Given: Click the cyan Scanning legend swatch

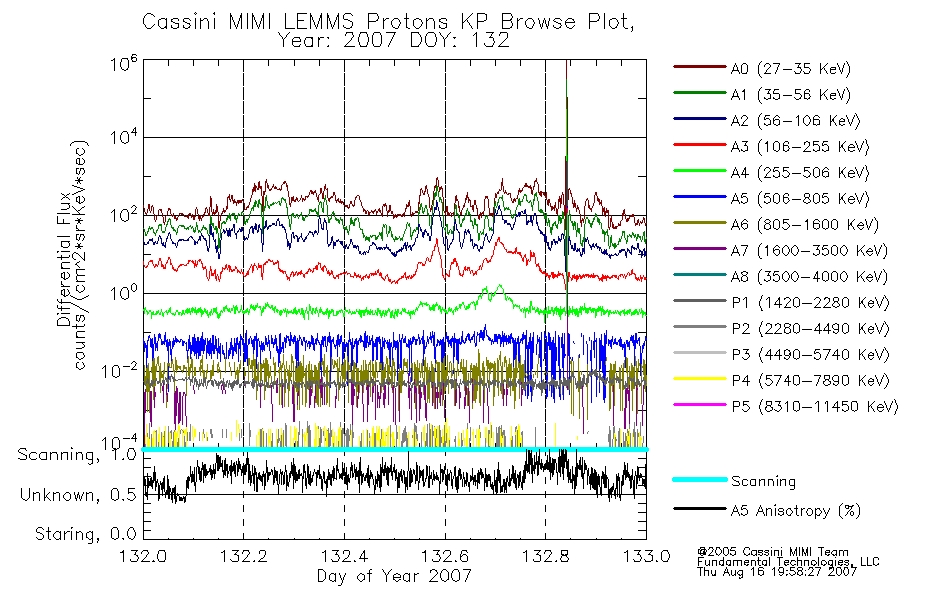Looking at the screenshot, I should click(x=700, y=479).
